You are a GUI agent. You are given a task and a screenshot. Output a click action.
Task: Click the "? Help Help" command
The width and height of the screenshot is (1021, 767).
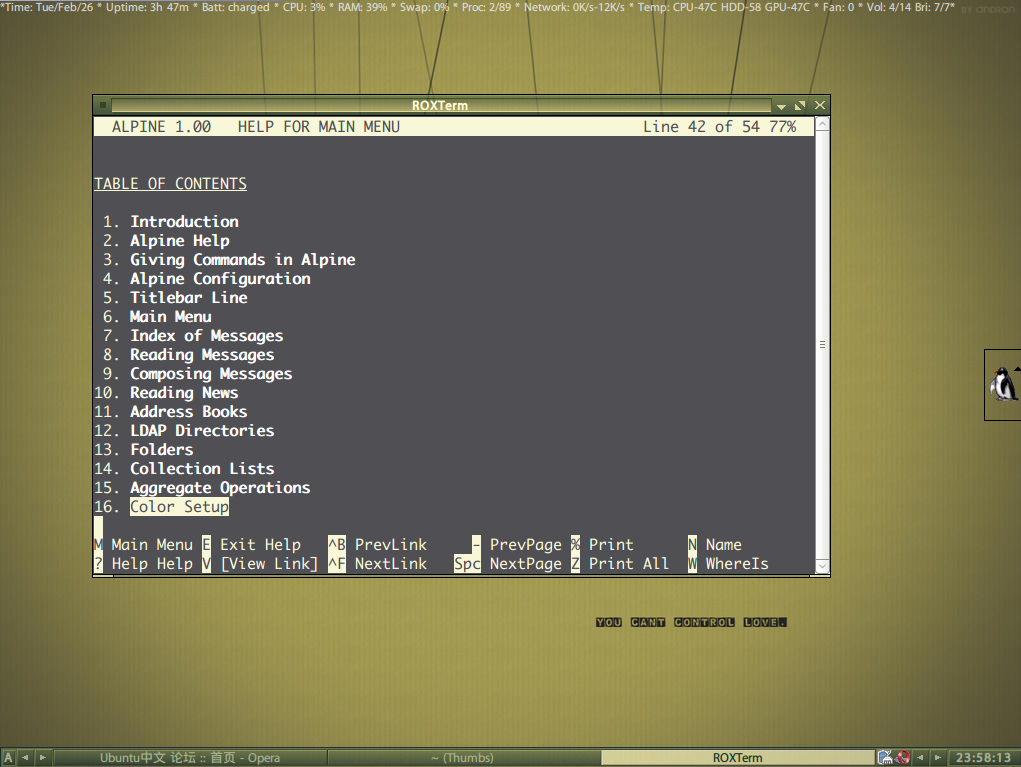point(144,563)
